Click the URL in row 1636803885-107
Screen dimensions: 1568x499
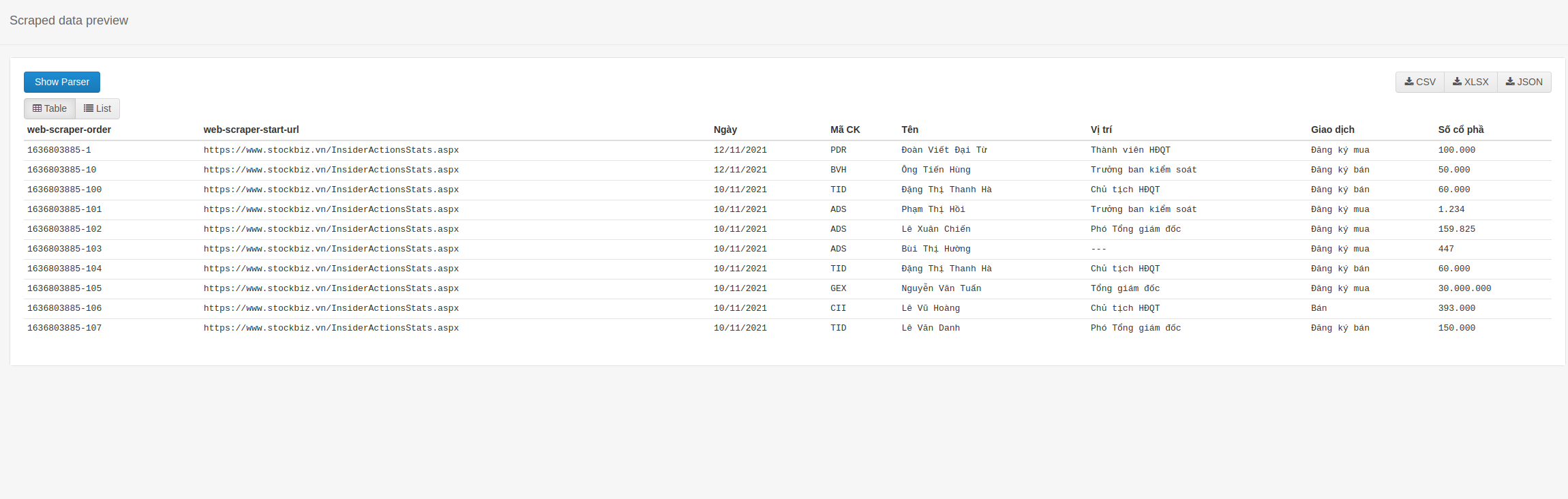click(x=331, y=328)
